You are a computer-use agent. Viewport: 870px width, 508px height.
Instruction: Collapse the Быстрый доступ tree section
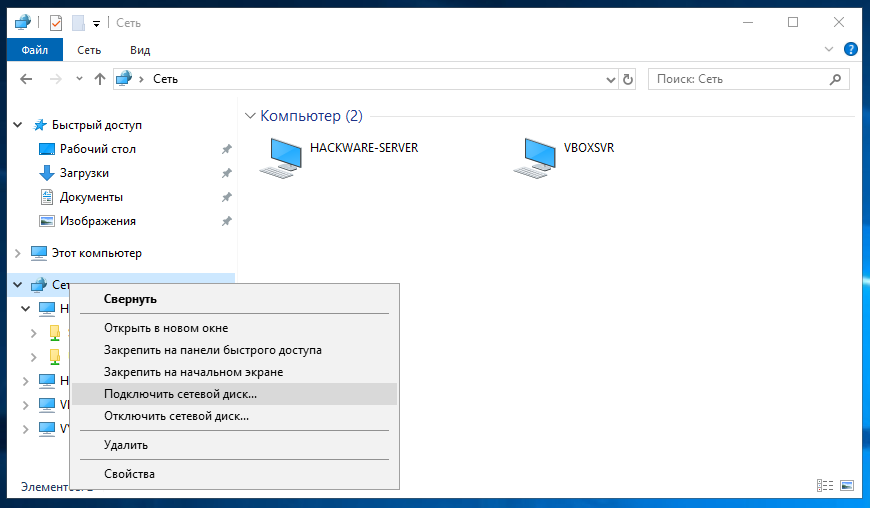[17, 125]
